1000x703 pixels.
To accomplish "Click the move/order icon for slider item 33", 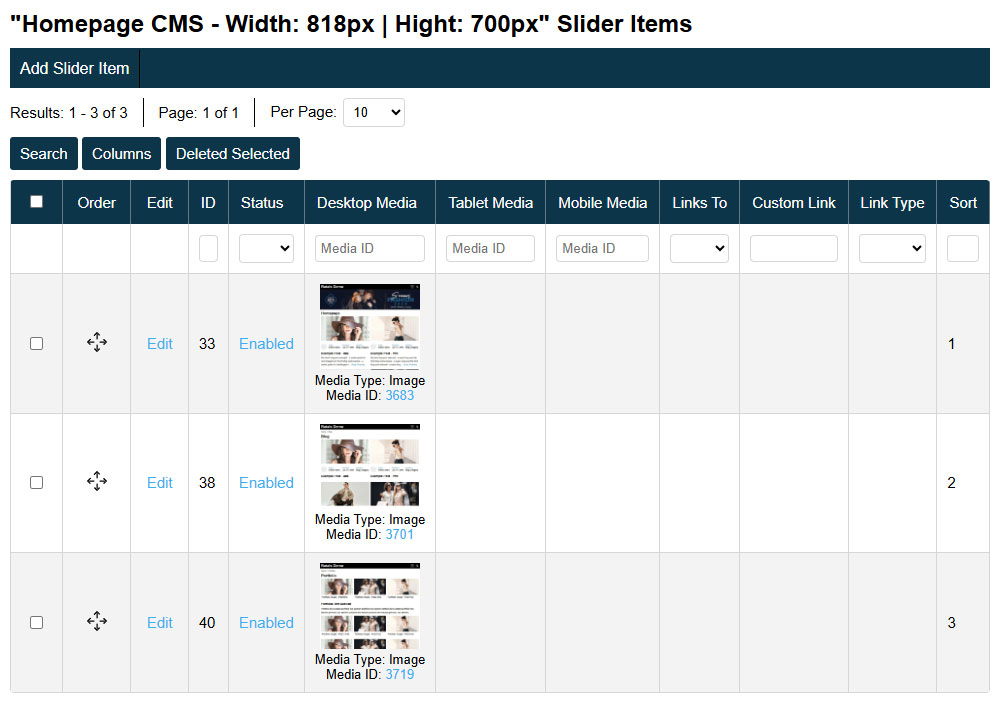I will pos(97,343).
